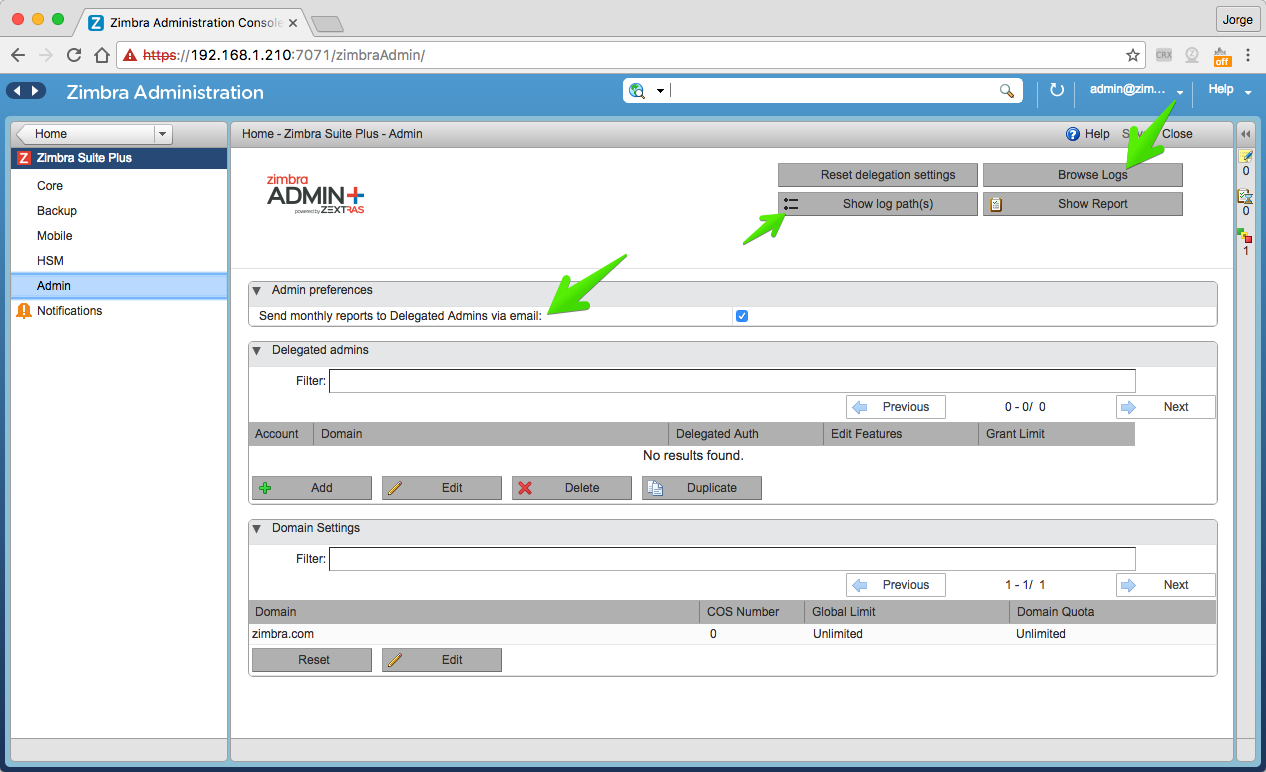Sort by Account column header

tap(281, 434)
